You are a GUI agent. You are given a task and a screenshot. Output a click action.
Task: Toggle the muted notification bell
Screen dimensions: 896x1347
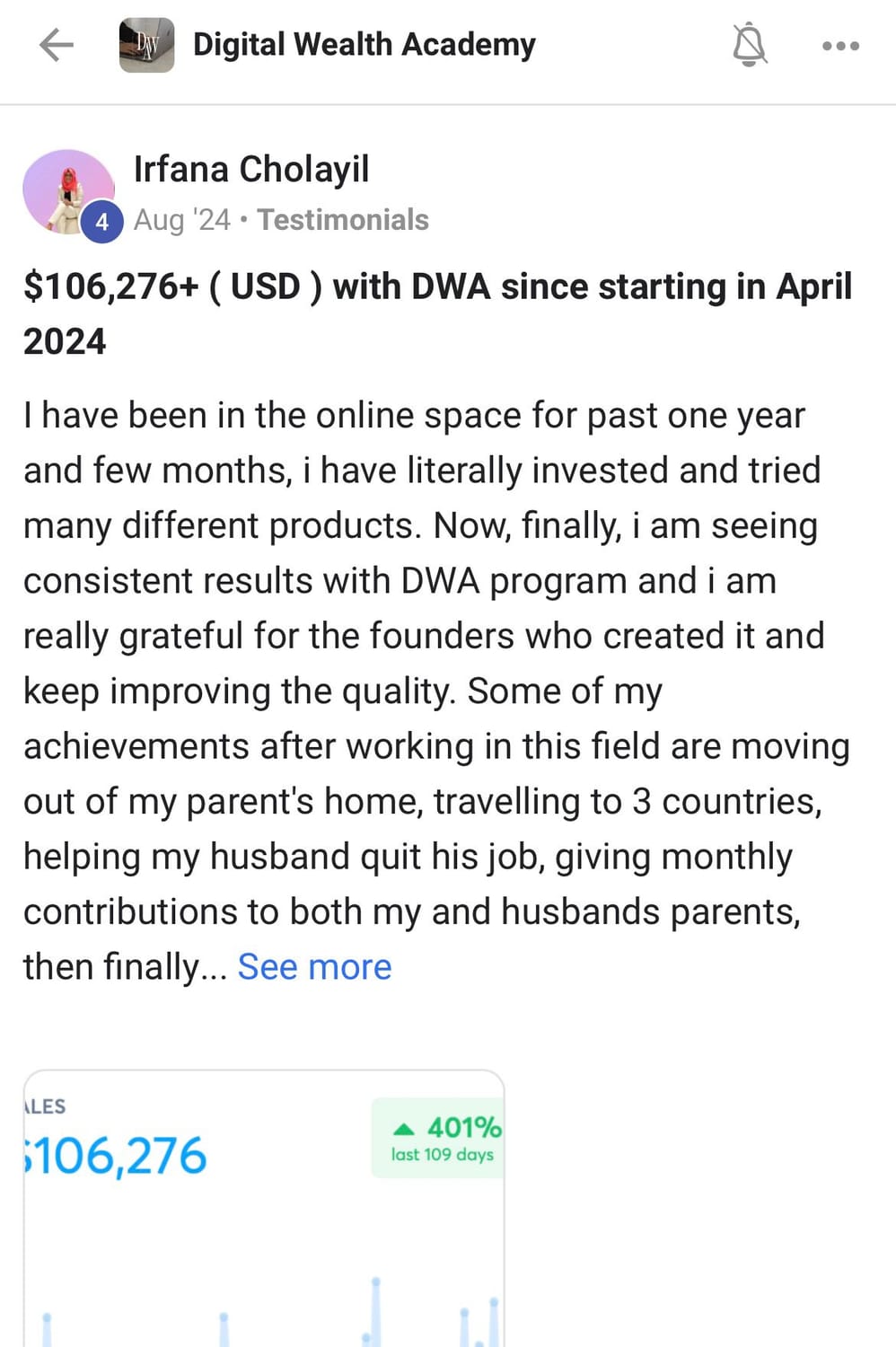point(750,45)
